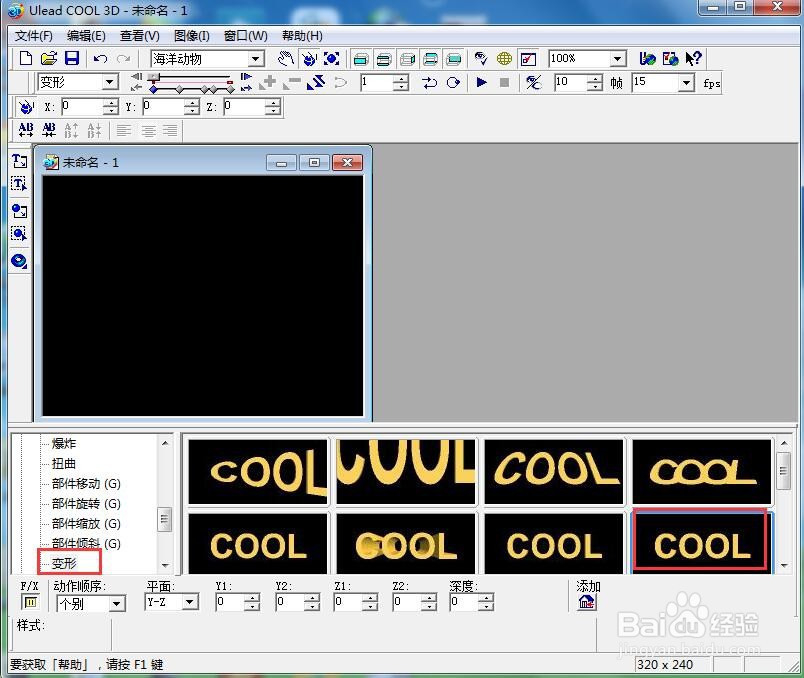Open the 查看(V) menu
Screen dimensions: 804x678
139,36
